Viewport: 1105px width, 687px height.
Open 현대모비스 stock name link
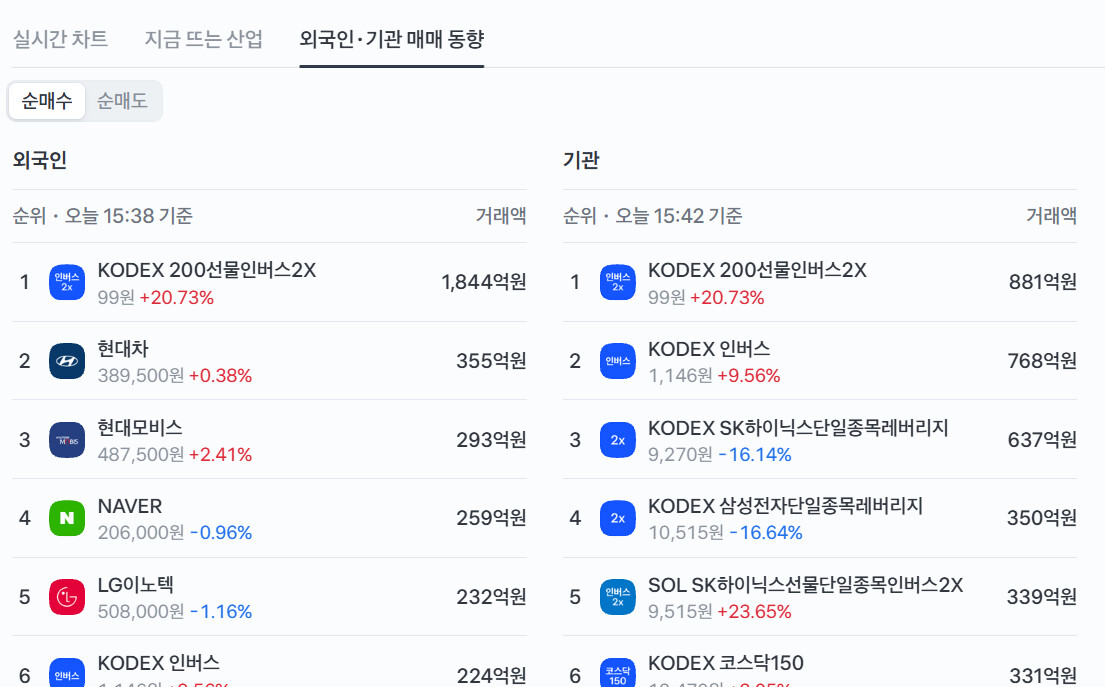pos(140,428)
